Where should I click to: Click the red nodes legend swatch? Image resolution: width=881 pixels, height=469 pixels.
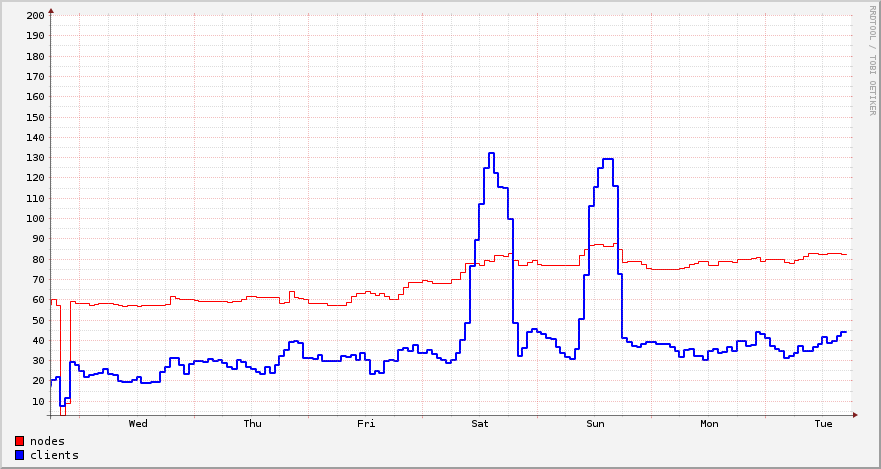coord(20,441)
